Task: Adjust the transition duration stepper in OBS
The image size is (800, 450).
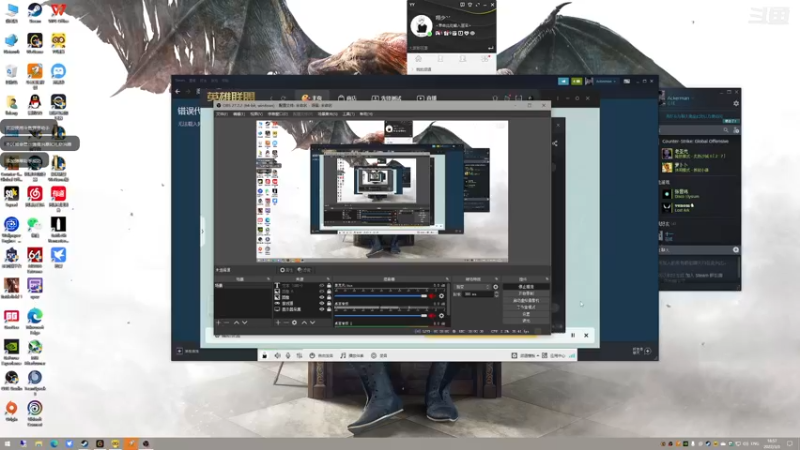Action: [496, 294]
